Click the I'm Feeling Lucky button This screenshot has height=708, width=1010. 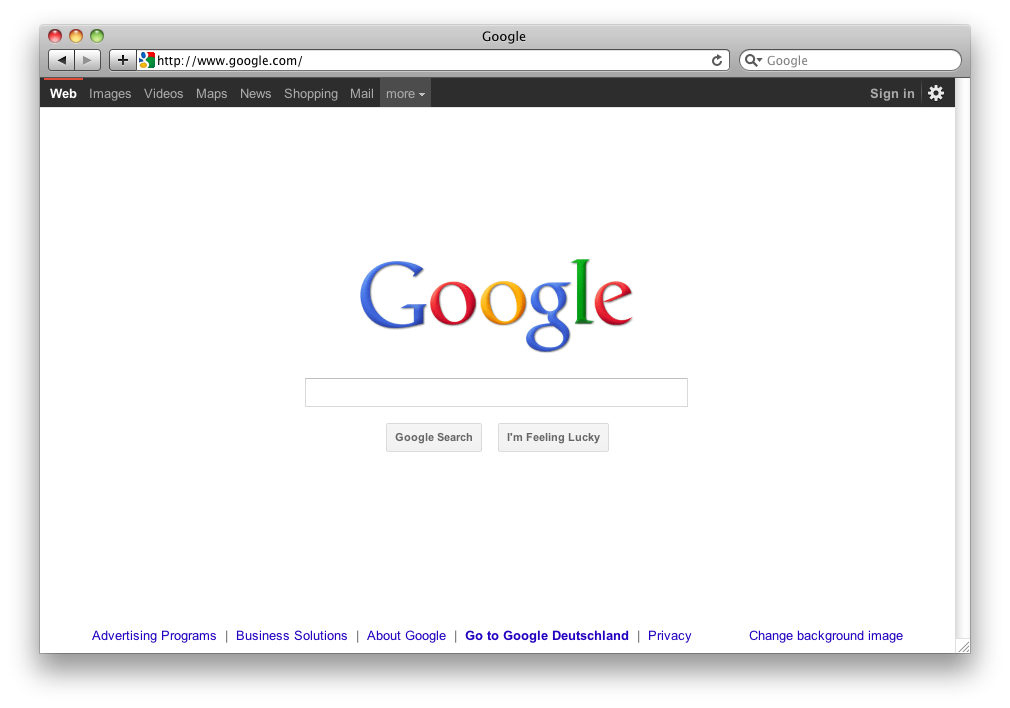(x=553, y=437)
